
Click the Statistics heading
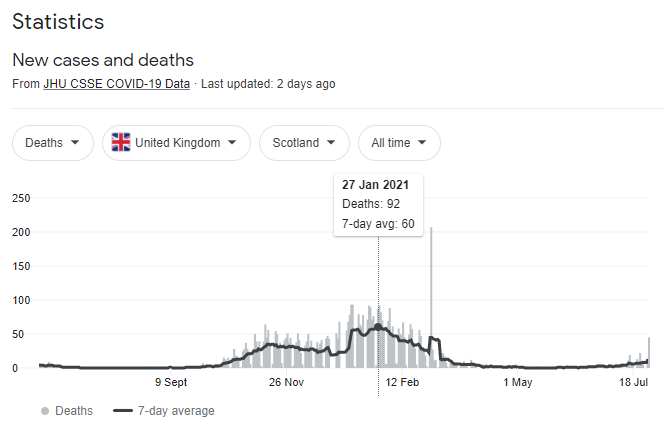pyautogui.click(x=58, y=21)
